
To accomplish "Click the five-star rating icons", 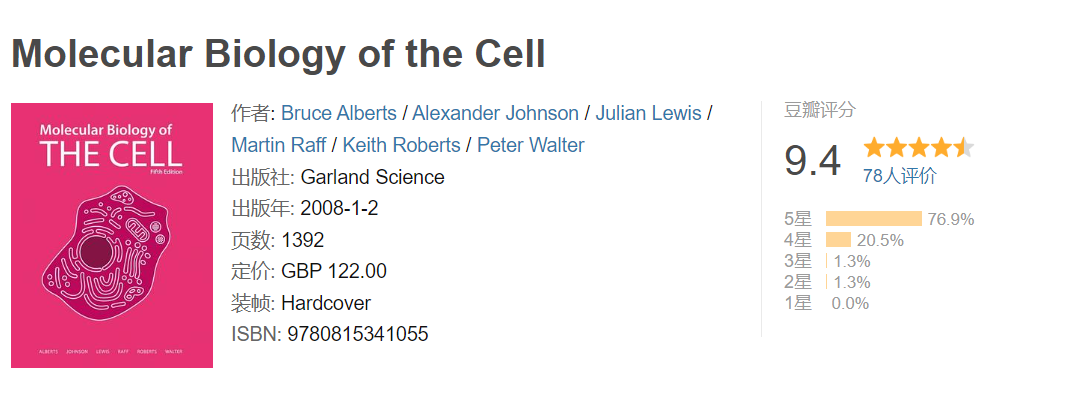I will pos(918,148).
